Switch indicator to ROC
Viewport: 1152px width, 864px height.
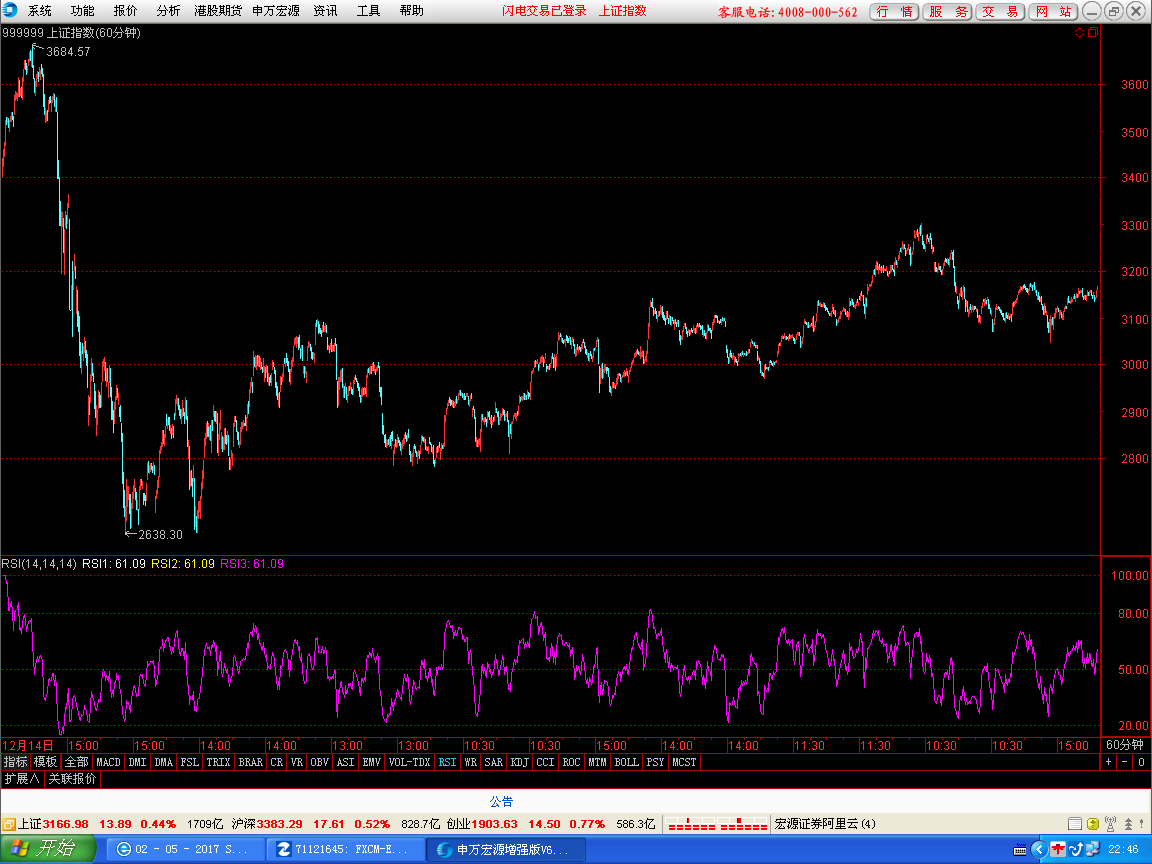[x=572, y=762]
